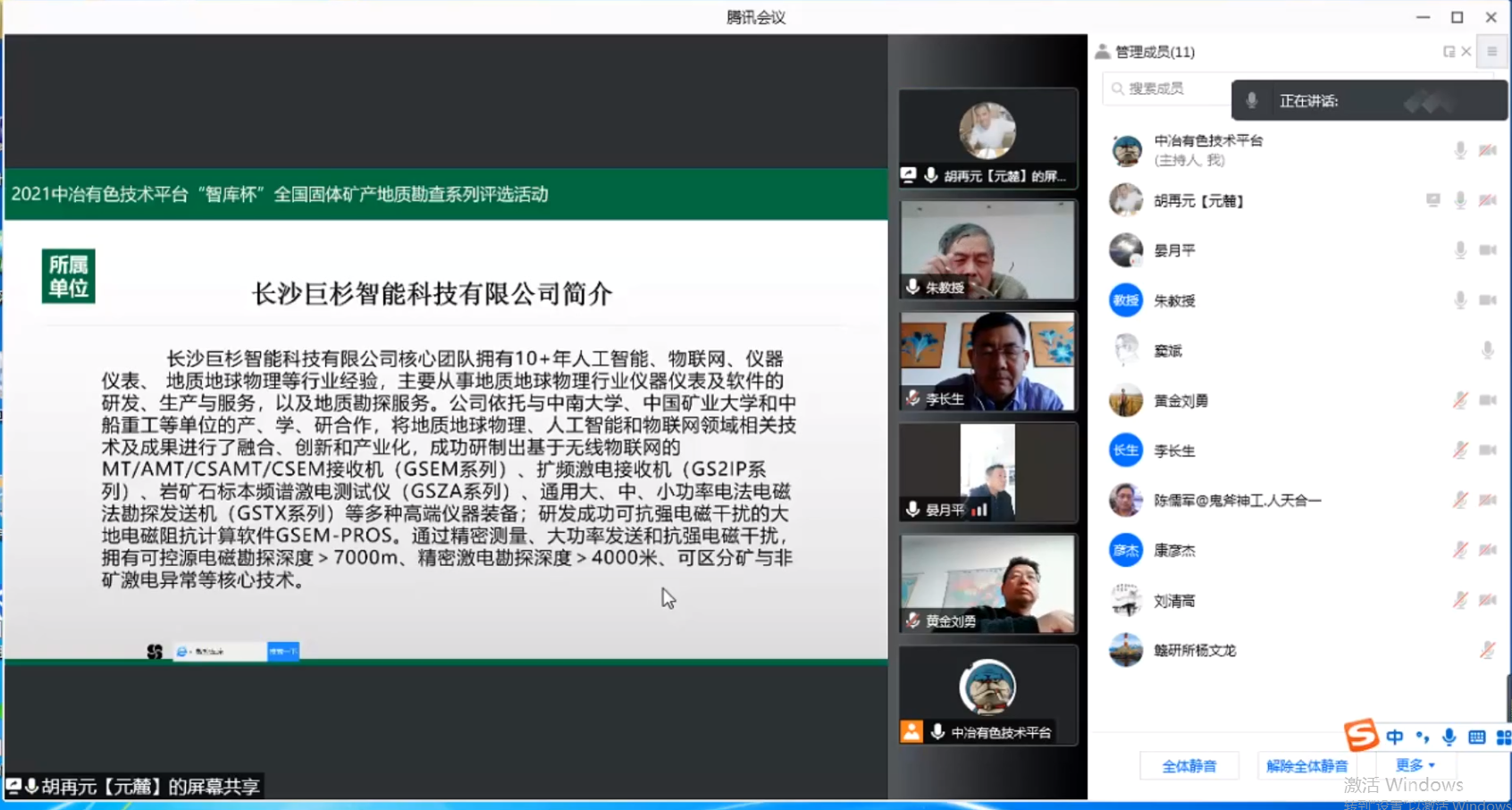Viewport: 1512px width, 810px height.
Task: Toggle microphone for 中冶有色技术平台 in member list
Action: click(1459, 150)
